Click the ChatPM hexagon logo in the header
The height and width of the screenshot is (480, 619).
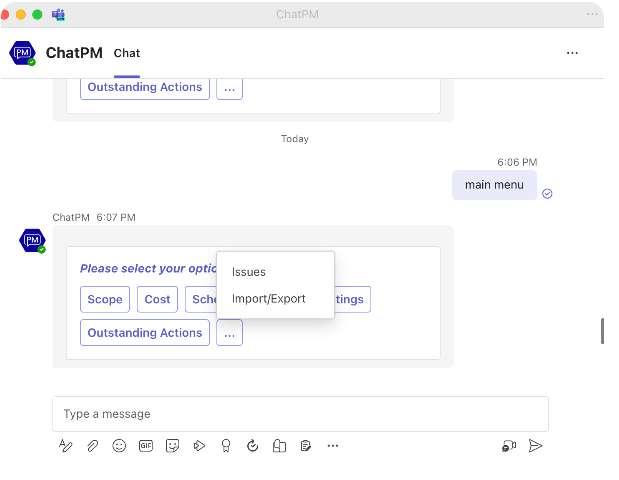coord(23,53)
